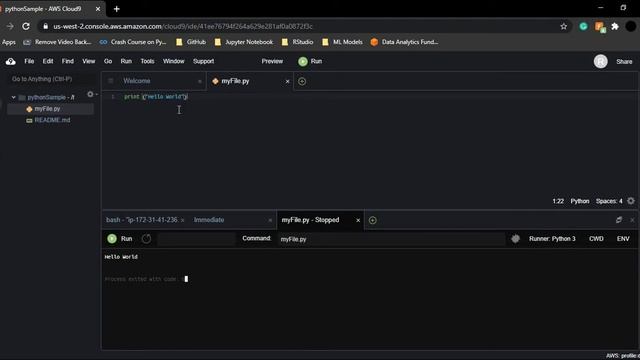Click the Hello World output text

coord(121,257)
